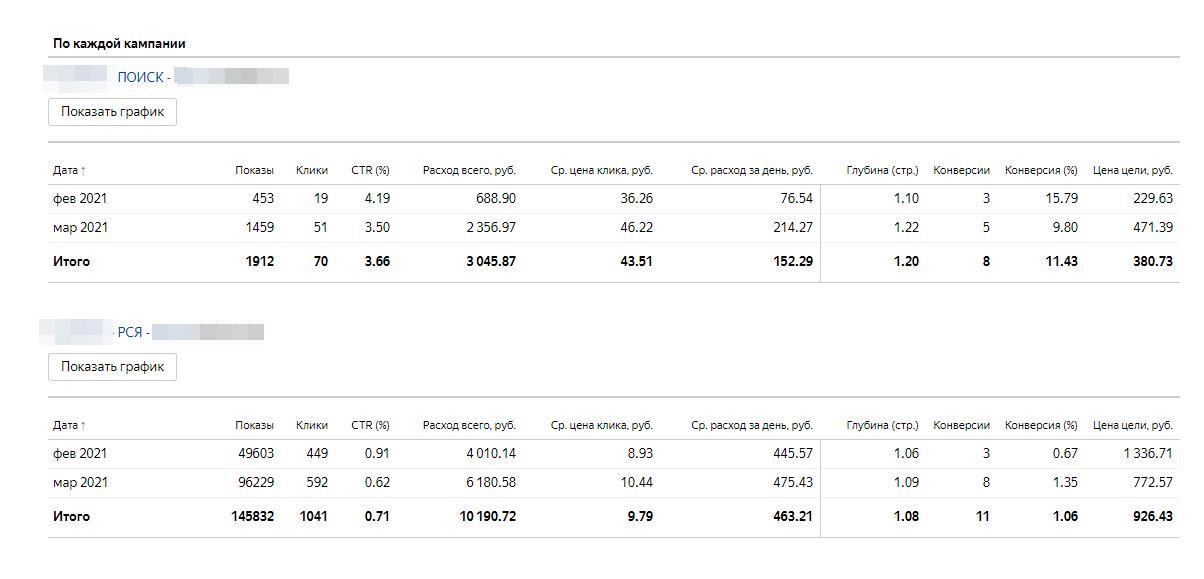This screenshot has height=579, width=1204.
Task: Sort РСЯ table by Показы column
Action: pos(254,425)
